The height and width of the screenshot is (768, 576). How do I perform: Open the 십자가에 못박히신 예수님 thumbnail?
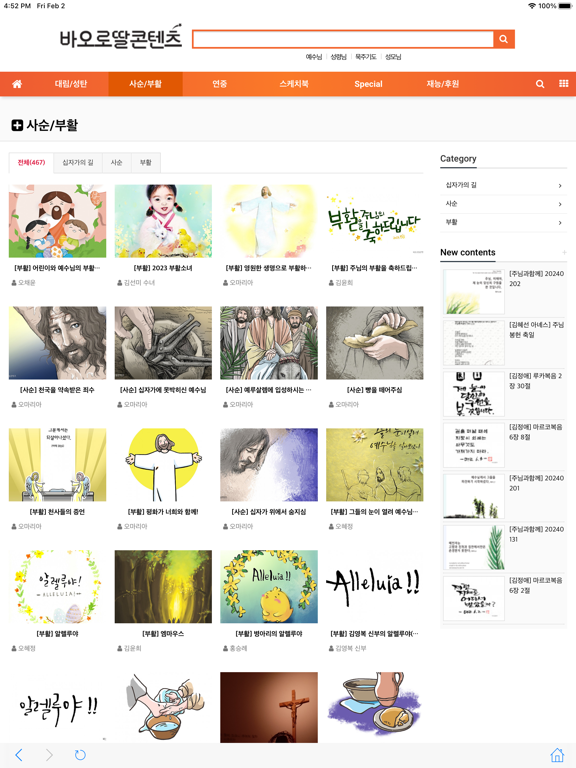click(163, 343)
